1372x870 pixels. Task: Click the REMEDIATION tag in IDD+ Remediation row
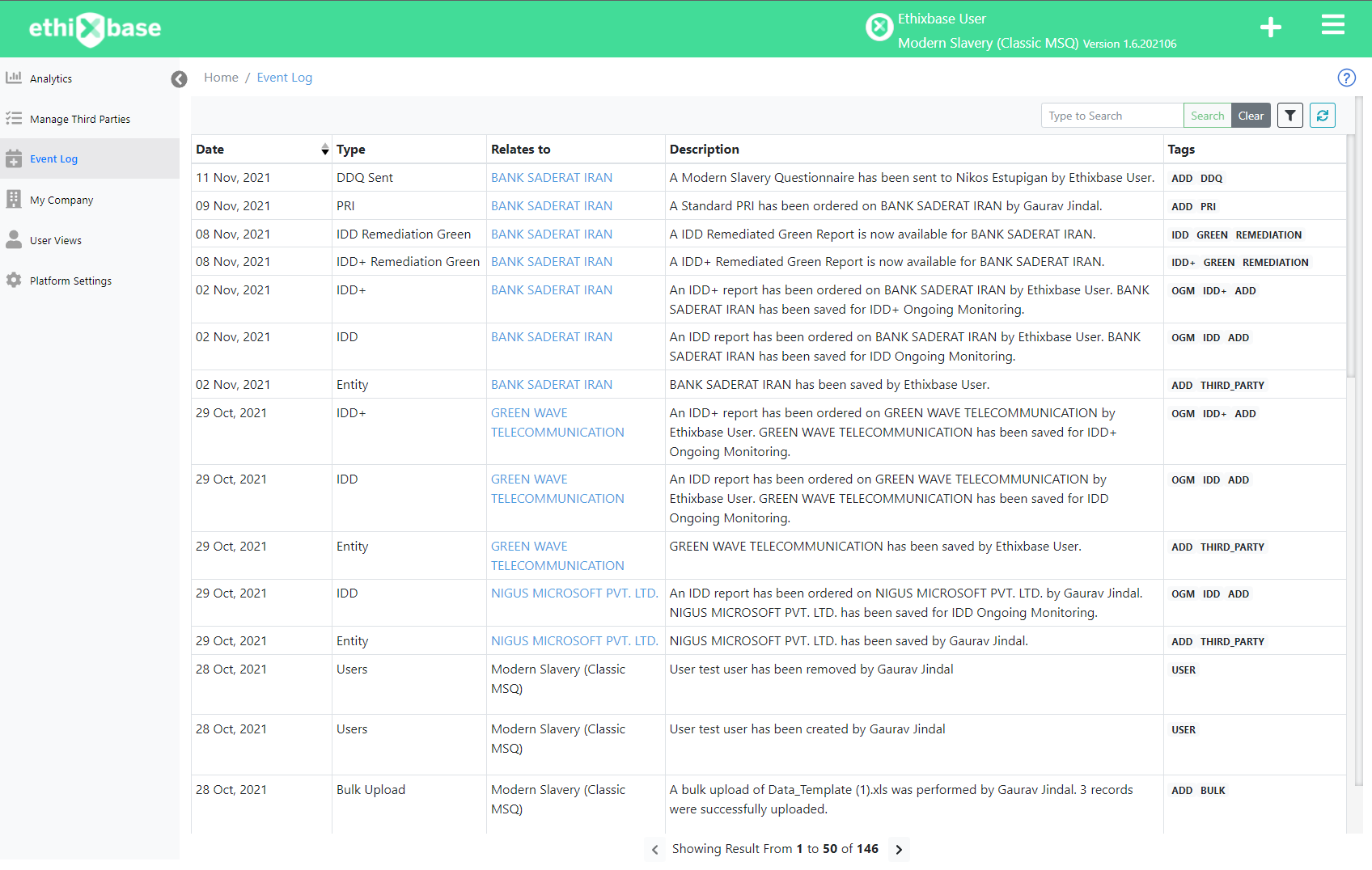pos(1275,263)
